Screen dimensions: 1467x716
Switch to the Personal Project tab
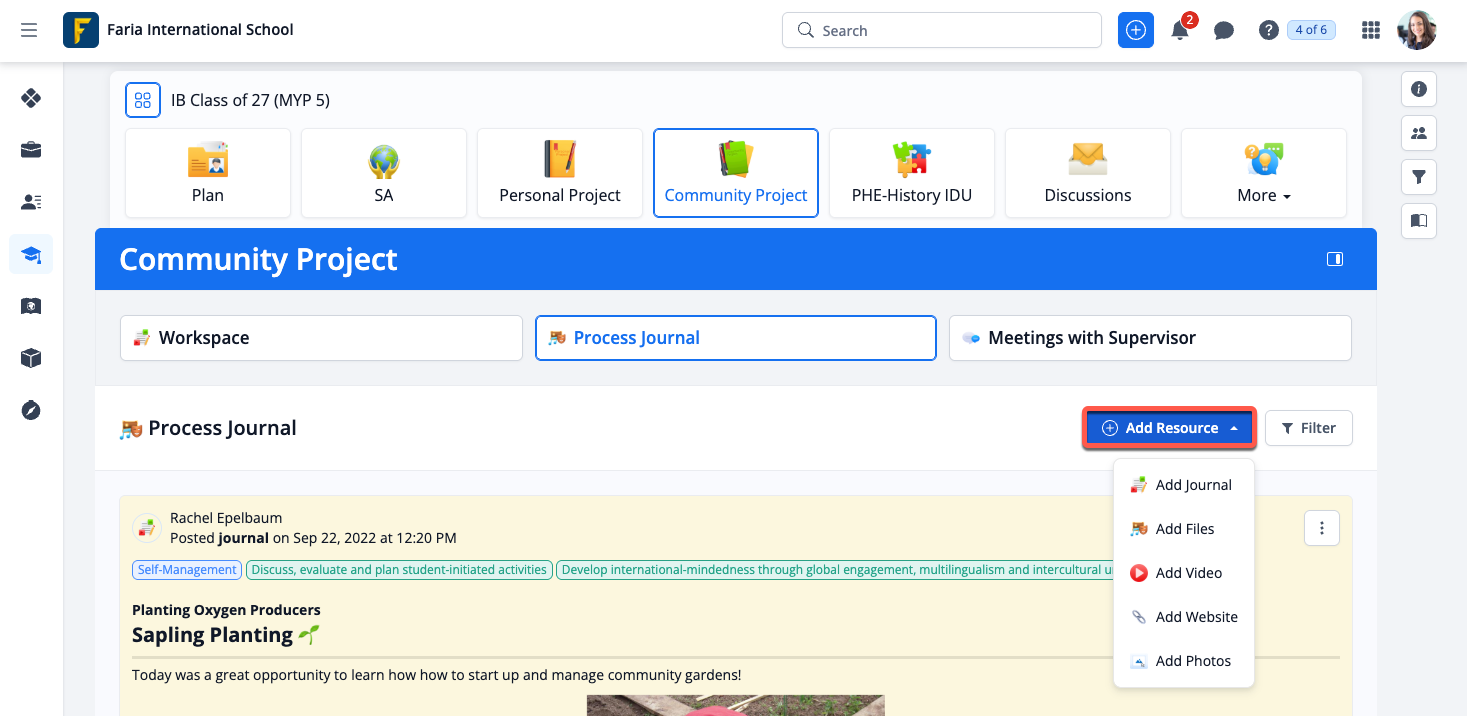(x=560, y=173)
